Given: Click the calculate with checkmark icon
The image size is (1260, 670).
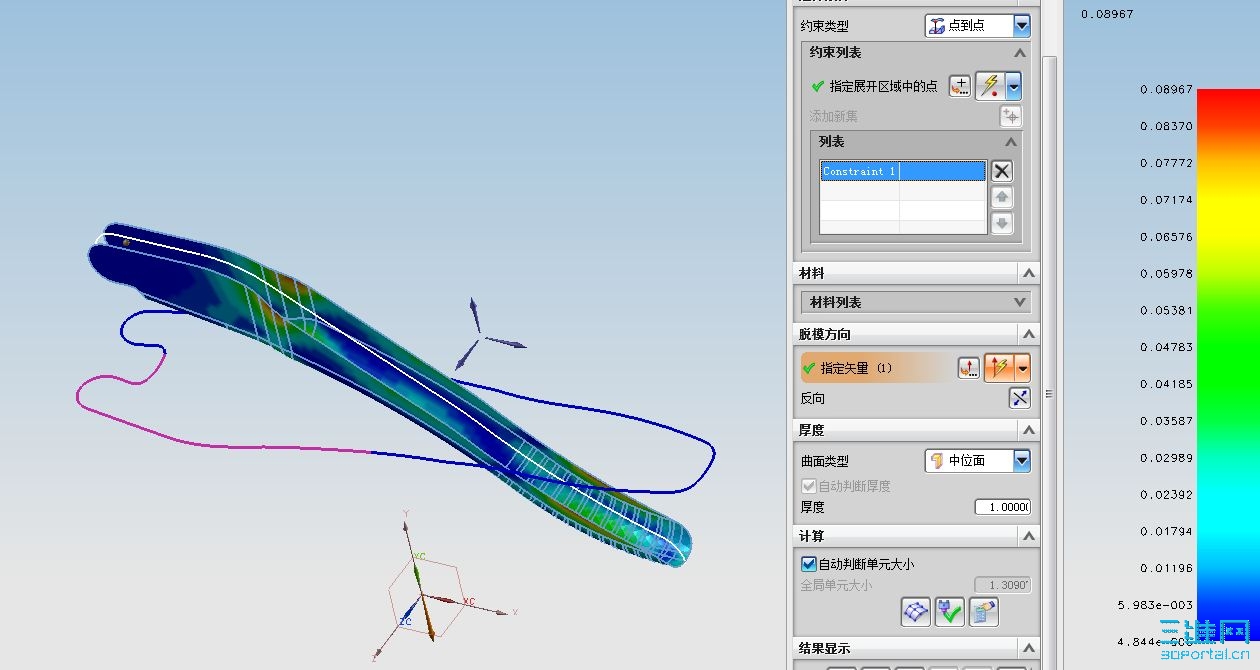Looking at the screenshot, I should (949, 612).
